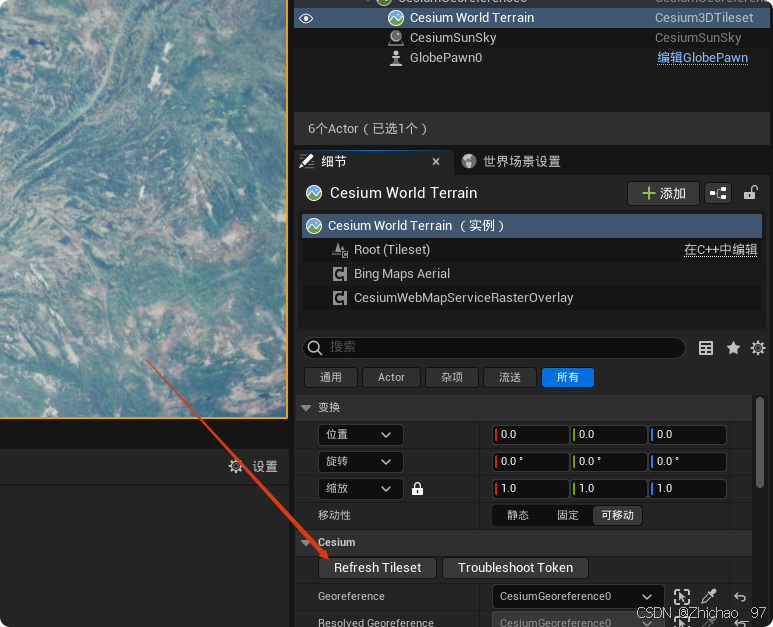This screenshot has width=773, height=627.
Task: Click the details panel vertical scrollbar
Action: point(760,443)
